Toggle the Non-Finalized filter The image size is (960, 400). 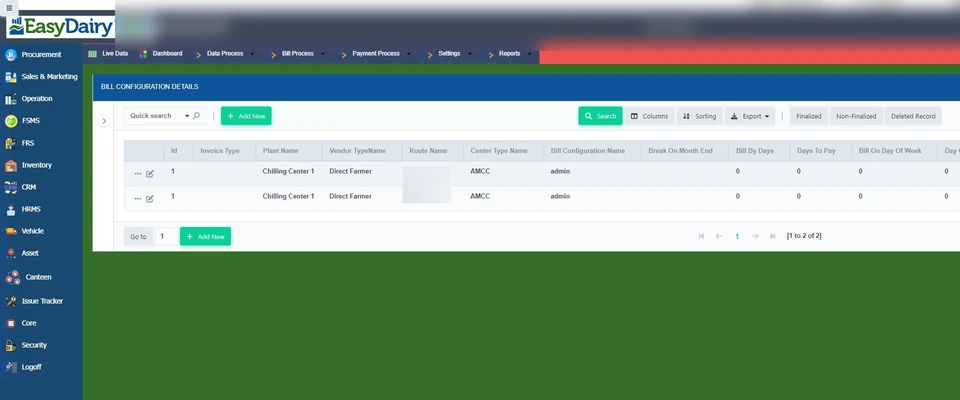[856, 116]
